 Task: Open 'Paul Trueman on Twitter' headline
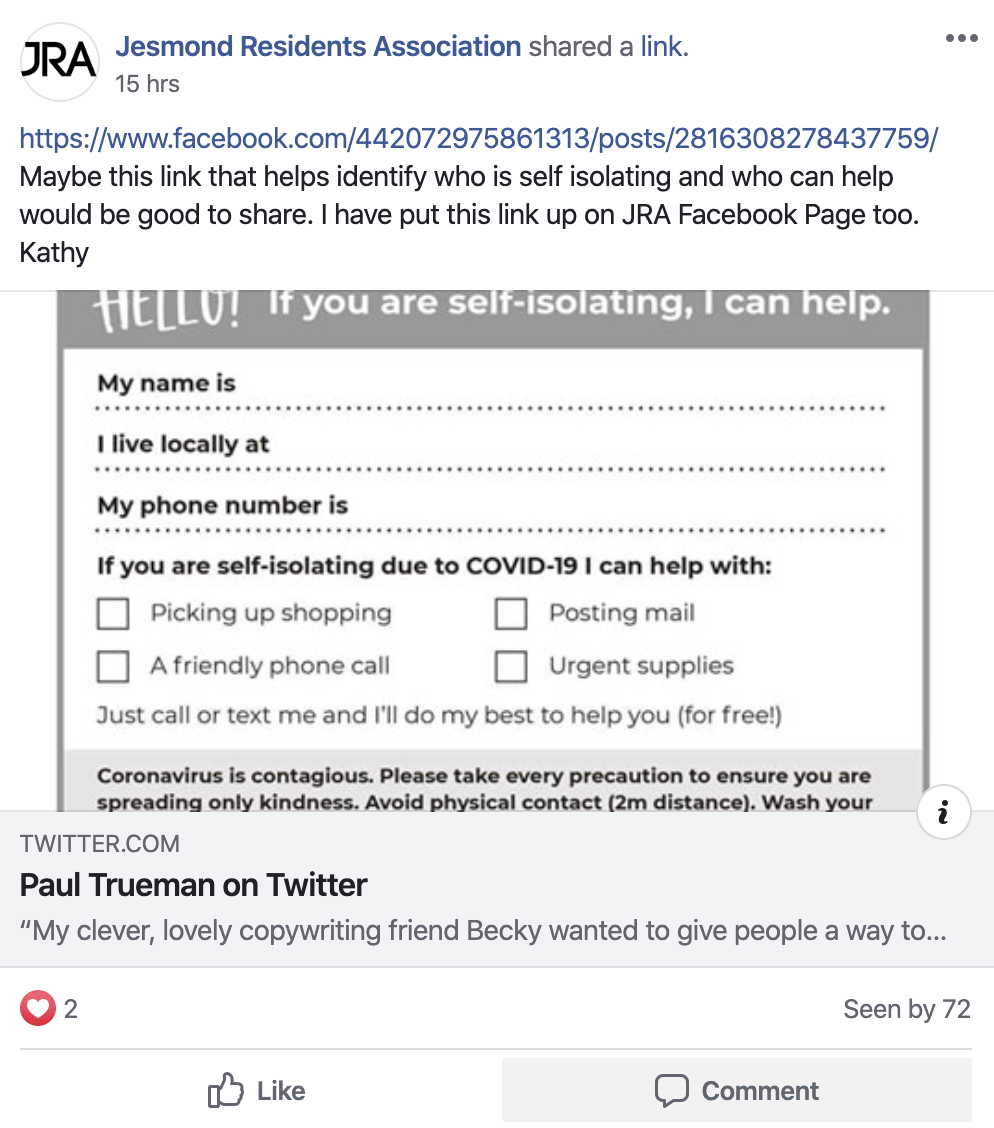[x=194, y=885]
